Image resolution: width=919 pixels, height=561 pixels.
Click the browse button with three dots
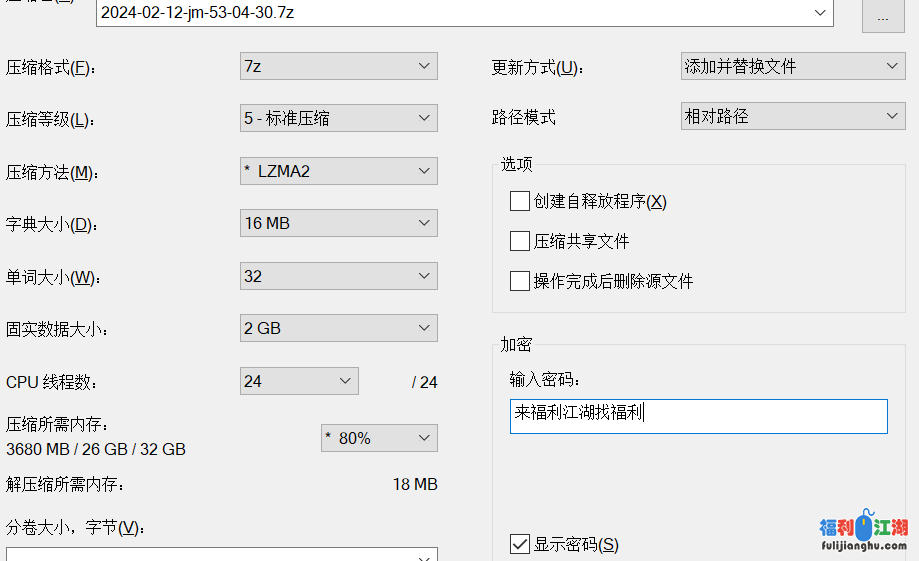pyautogui.click(x=883, y=16)
